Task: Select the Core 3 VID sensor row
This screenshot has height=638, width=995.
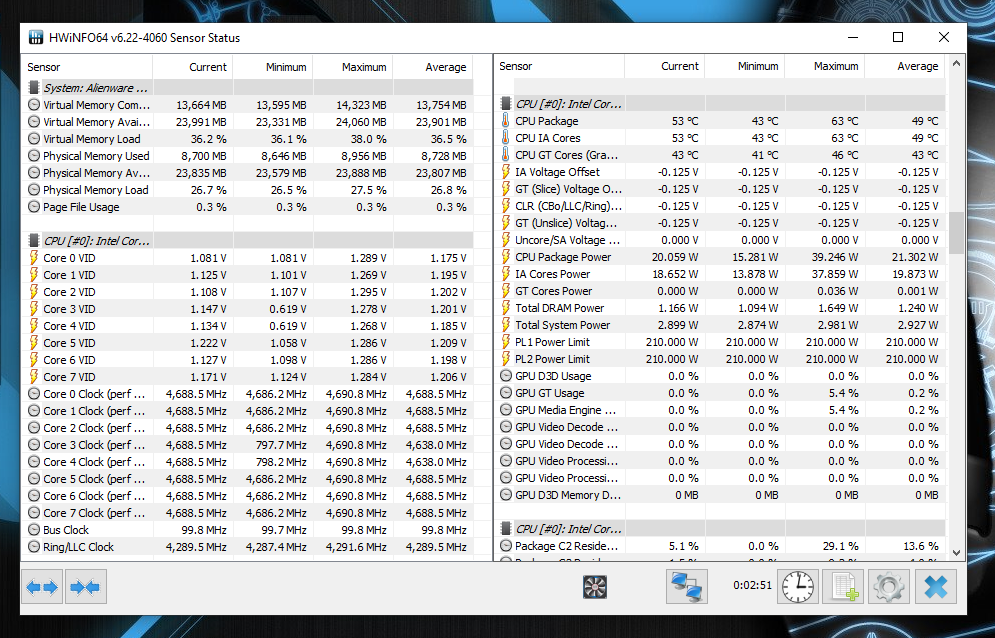Action: click(247, 309)
